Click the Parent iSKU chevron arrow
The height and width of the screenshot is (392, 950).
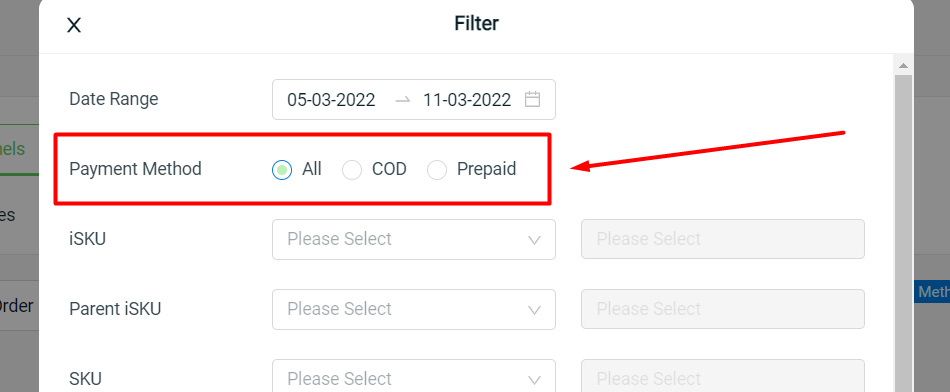click(x=534, y=310)
